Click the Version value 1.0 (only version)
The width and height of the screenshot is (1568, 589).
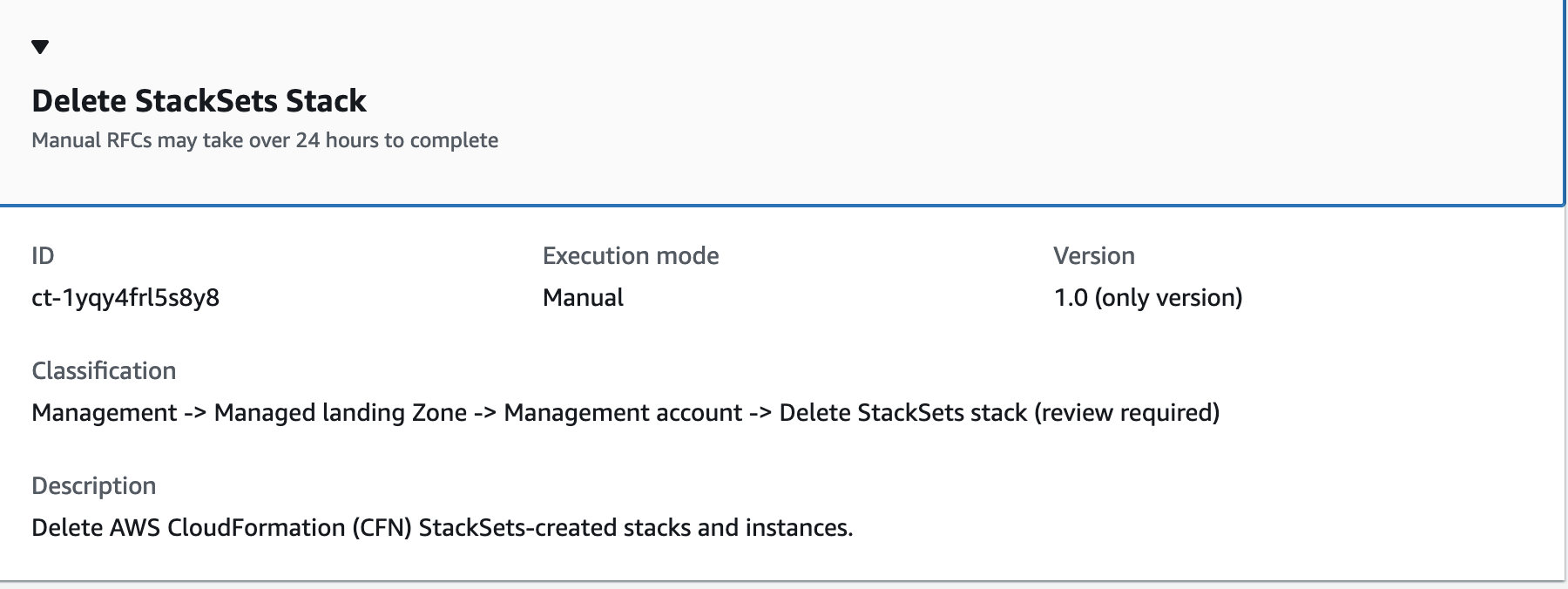click(1148, 298)
